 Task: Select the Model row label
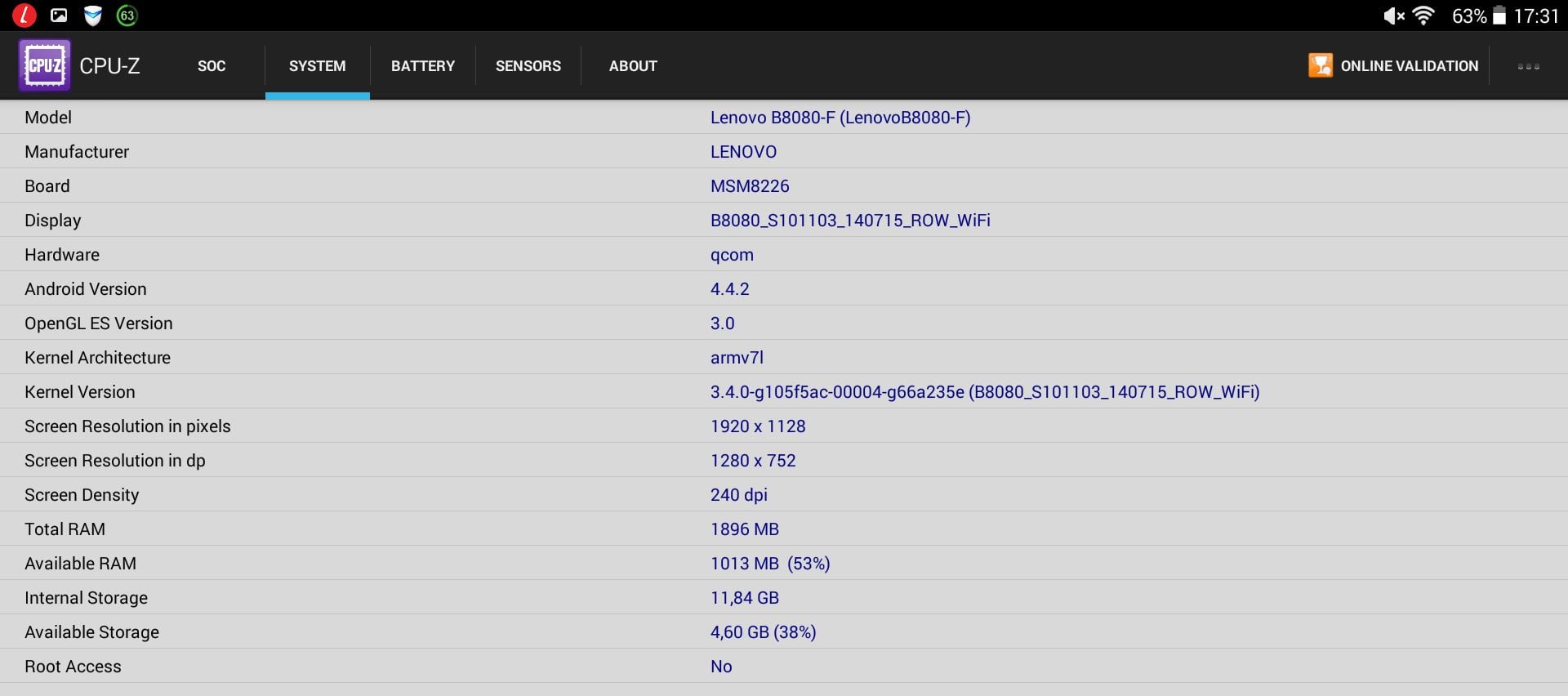[48, 117]
